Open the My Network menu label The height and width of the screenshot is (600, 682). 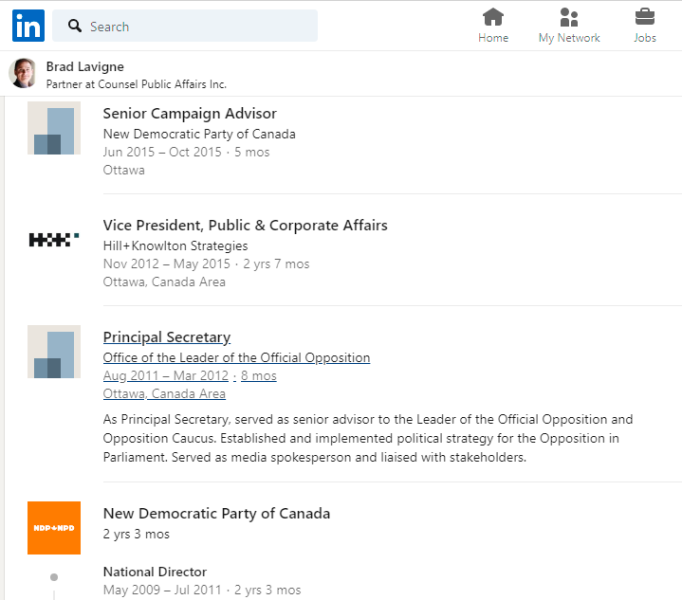(569, 38)
